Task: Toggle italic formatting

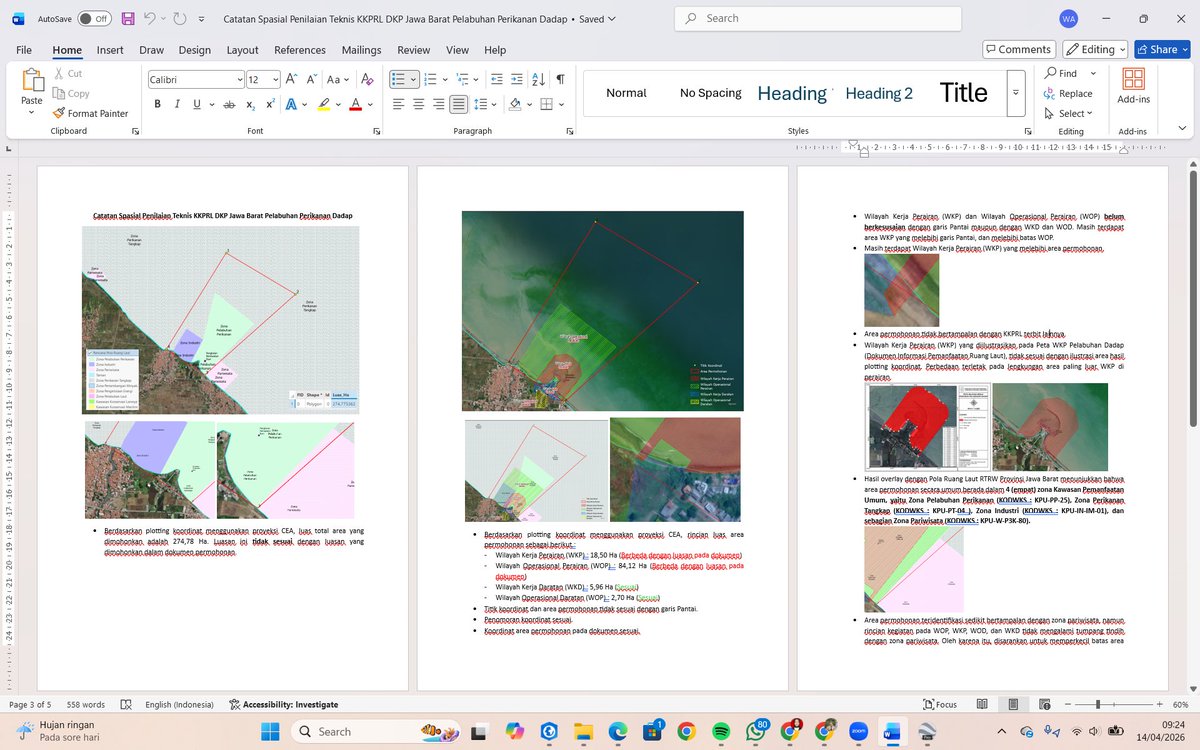Action: pos(177,104)
